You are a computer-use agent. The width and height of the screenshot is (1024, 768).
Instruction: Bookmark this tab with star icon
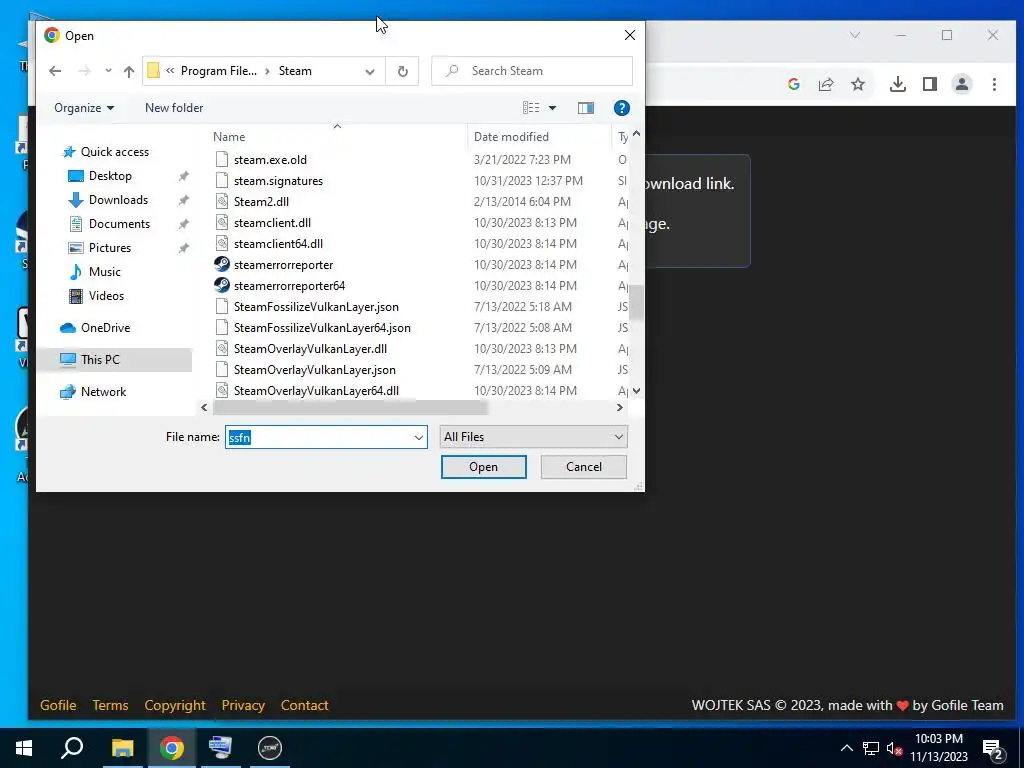pyautogui.click(x=857, y=84)
